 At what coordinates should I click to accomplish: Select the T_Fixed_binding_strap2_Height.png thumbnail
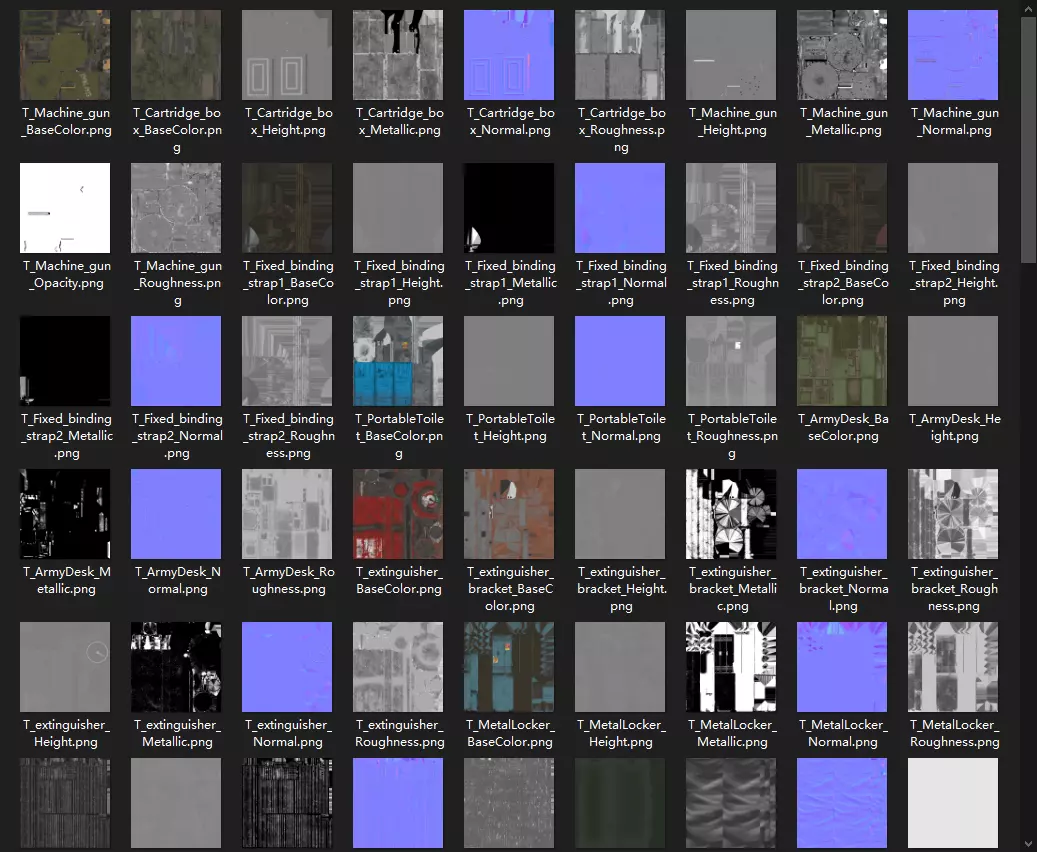[x=954, y=208]
